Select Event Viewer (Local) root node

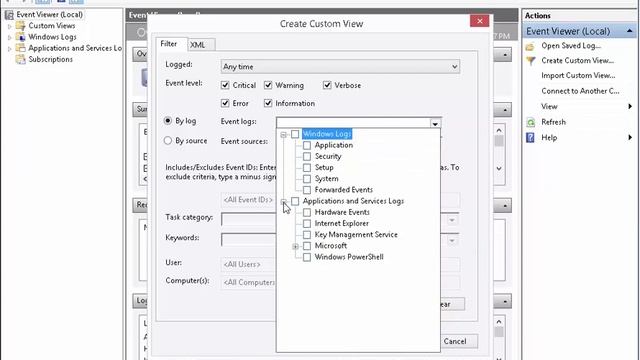tap(49, 15)
